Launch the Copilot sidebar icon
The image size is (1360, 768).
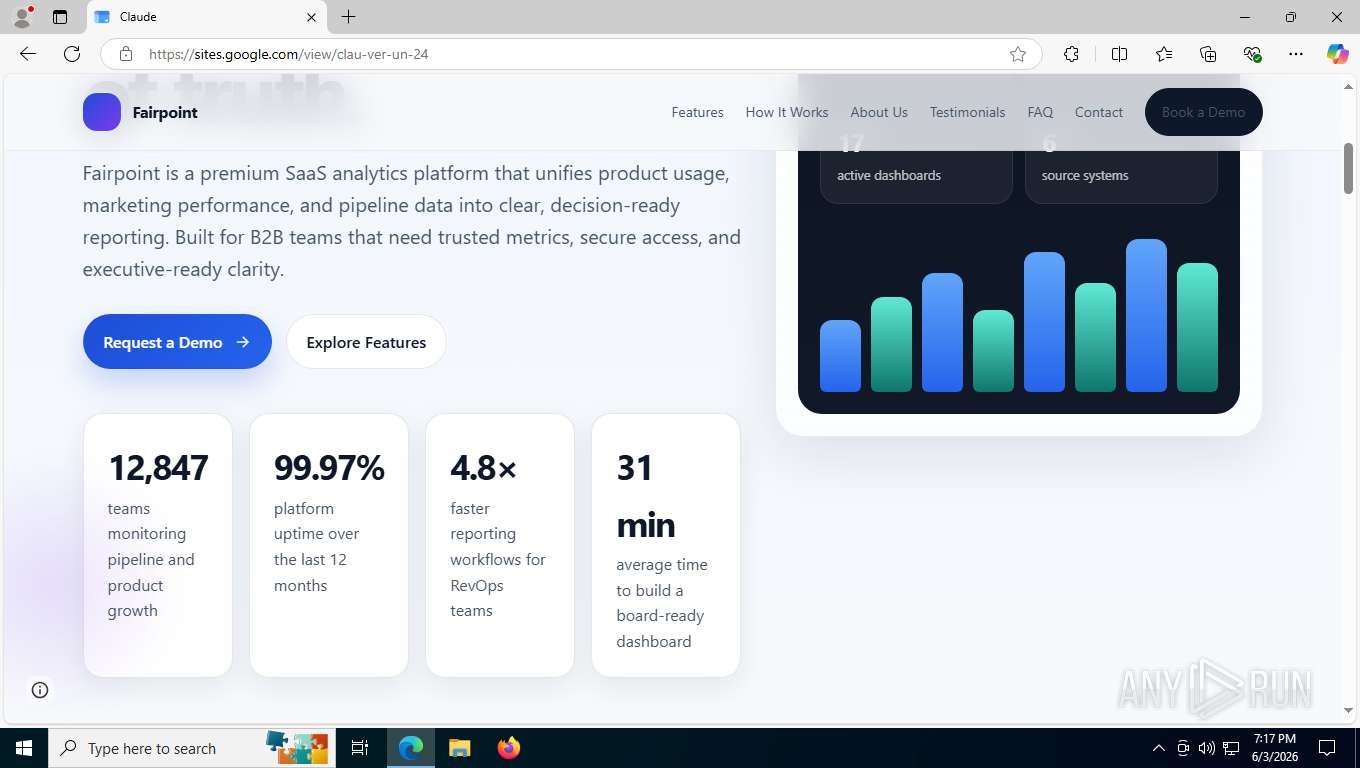(1337, 54)
